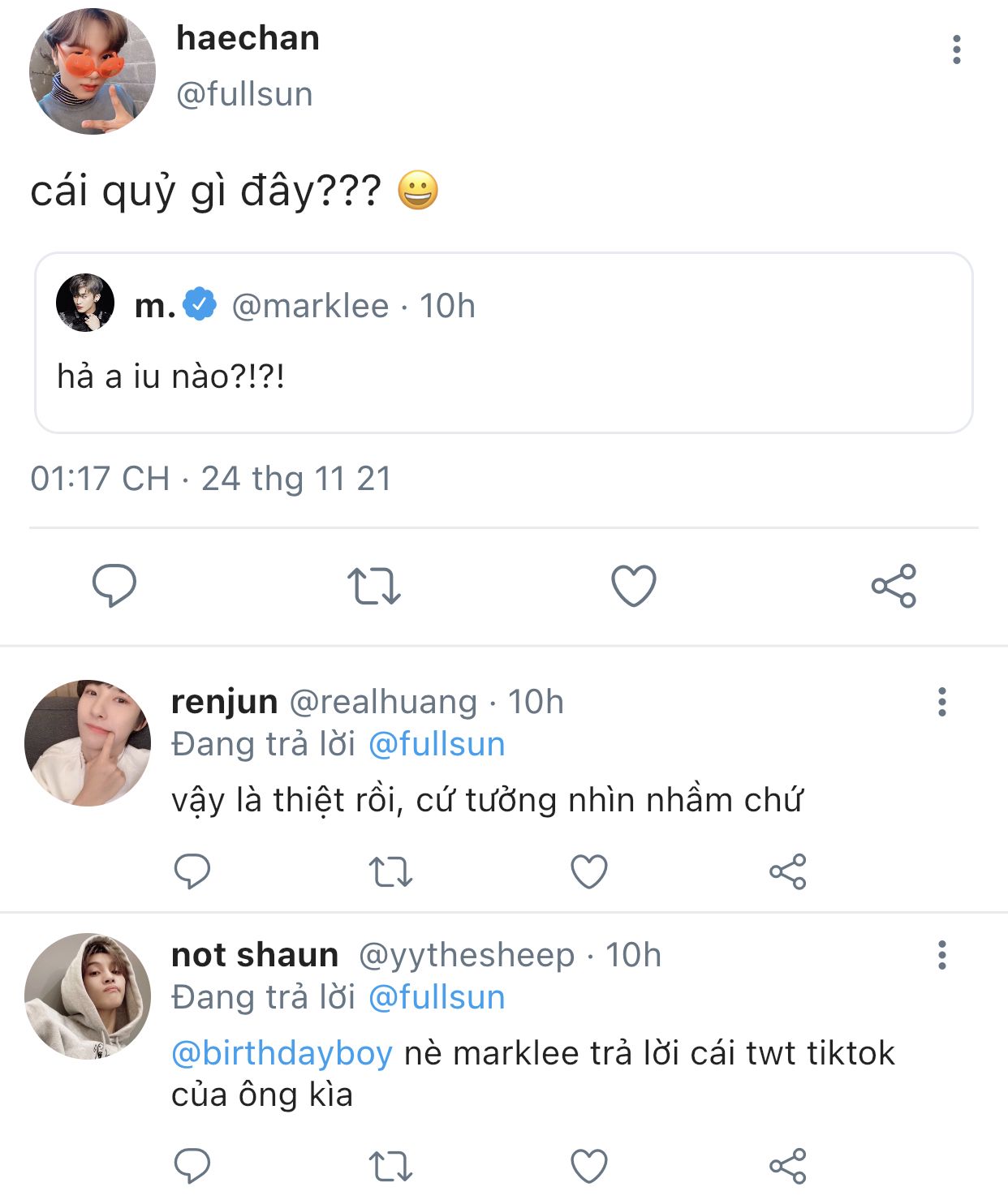Open @fullsun link in renjun's reply
This screenshot has height=1200, width=1008.
point(437,744)
